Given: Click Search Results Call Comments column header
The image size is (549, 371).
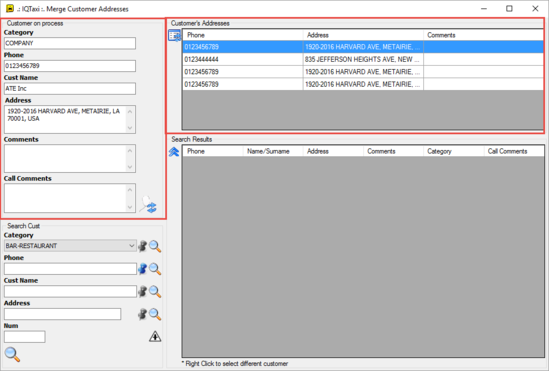Looking at the screenshot, I should pos(514,151).
